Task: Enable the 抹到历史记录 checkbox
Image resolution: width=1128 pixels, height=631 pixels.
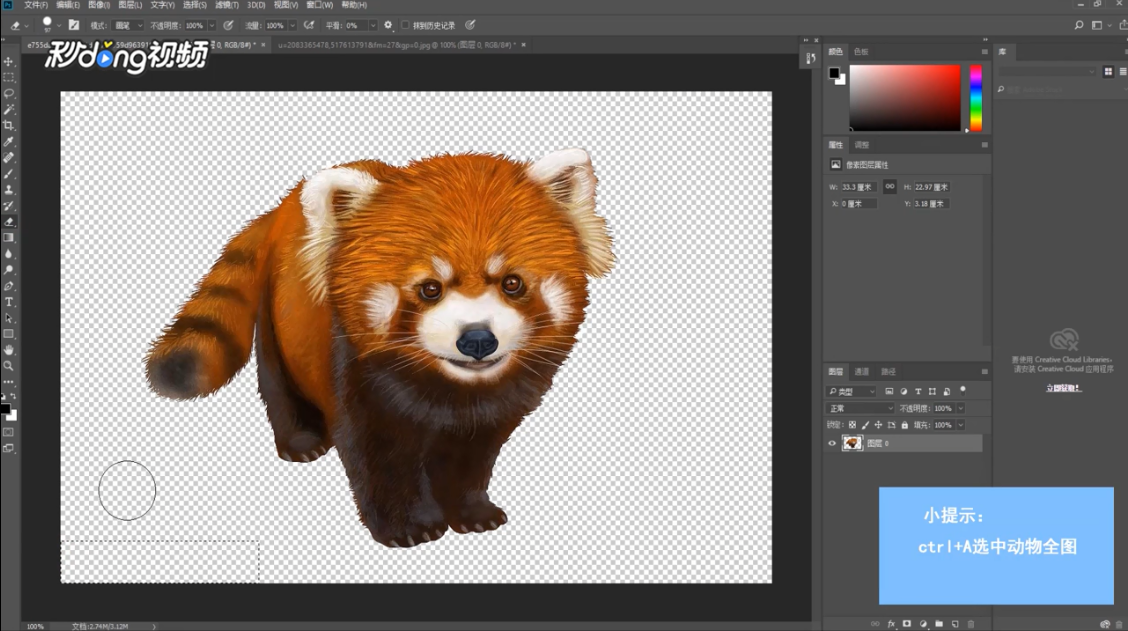Action: 405,25
